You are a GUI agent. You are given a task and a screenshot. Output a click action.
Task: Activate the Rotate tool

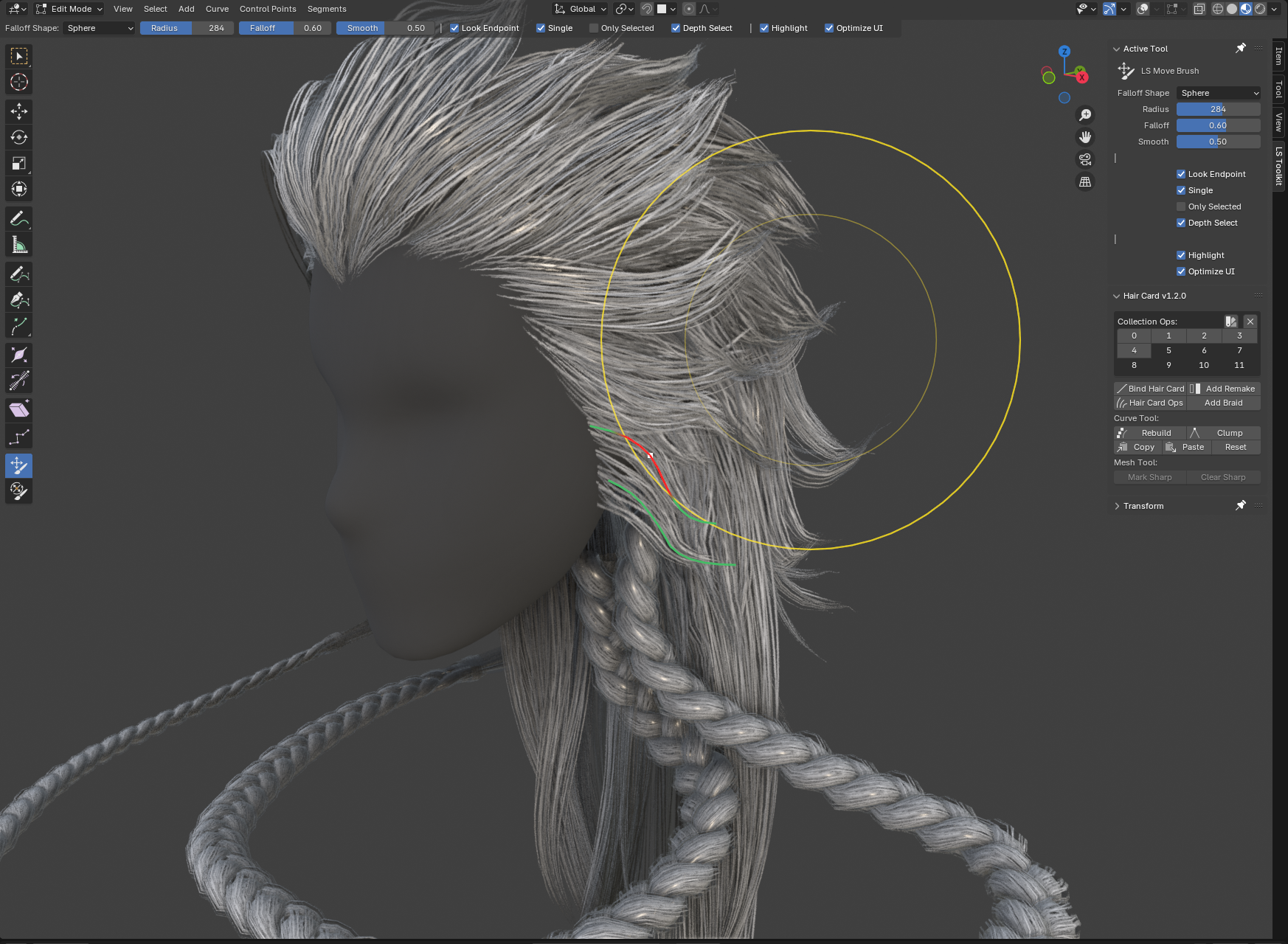18,137
